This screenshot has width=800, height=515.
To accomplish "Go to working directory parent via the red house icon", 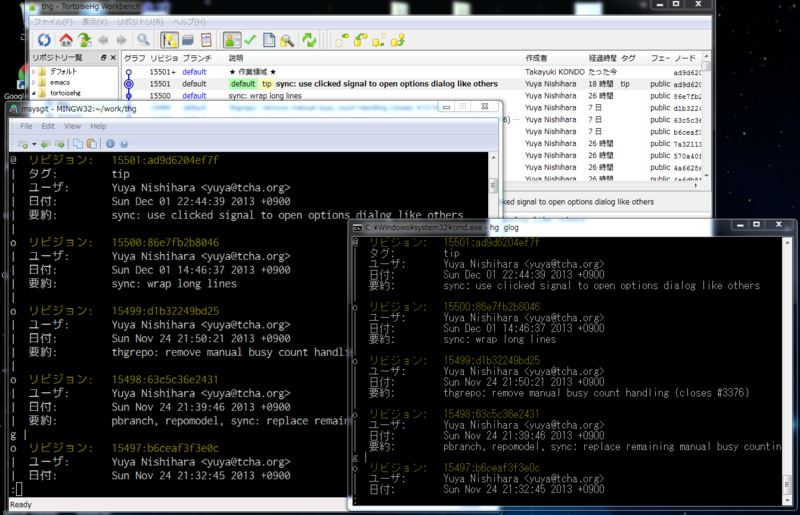I will tap(66, 40).
